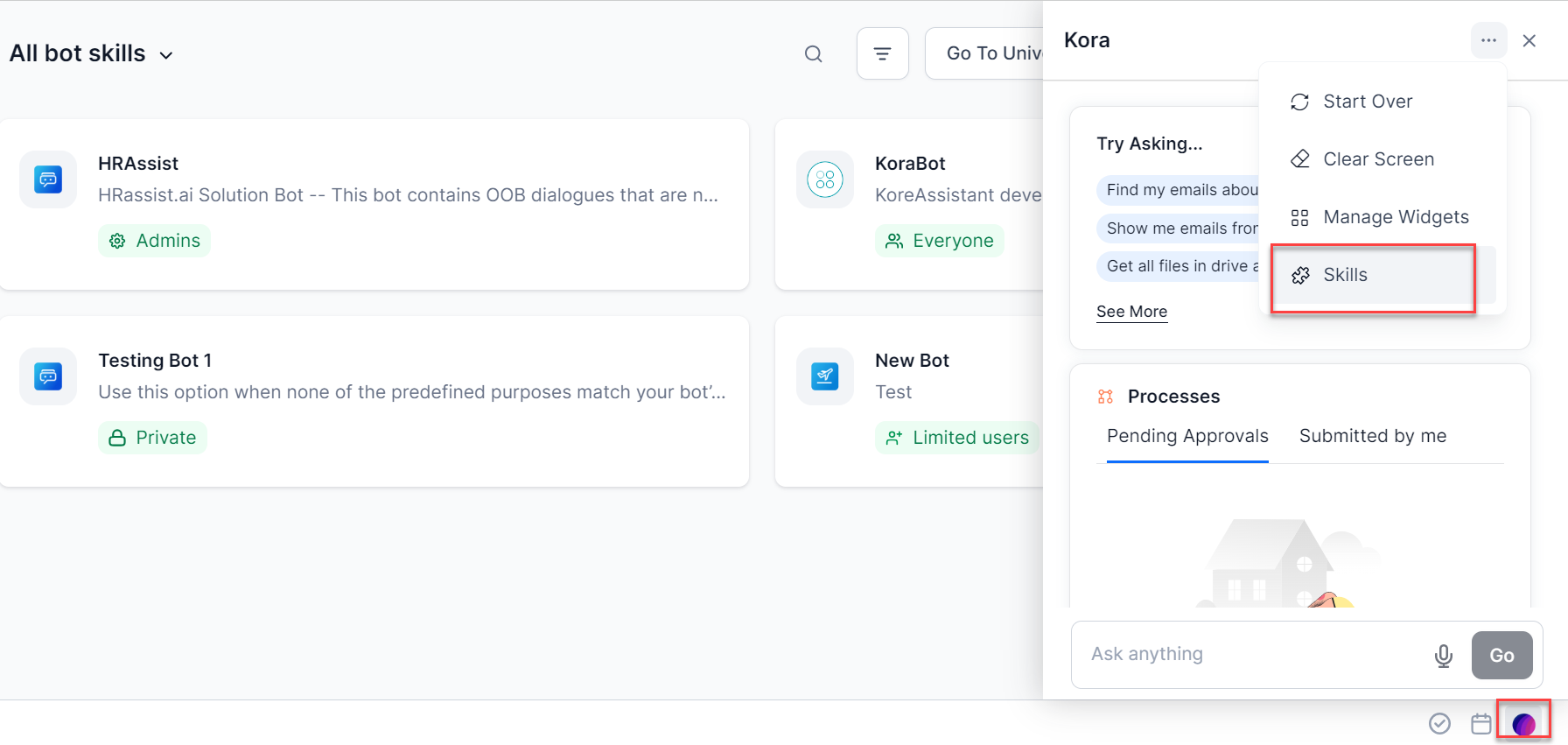This screenshot has height=745, width=1568.
Task: Click the calendar icon in bottom bar
Action: pos(1480,723)
